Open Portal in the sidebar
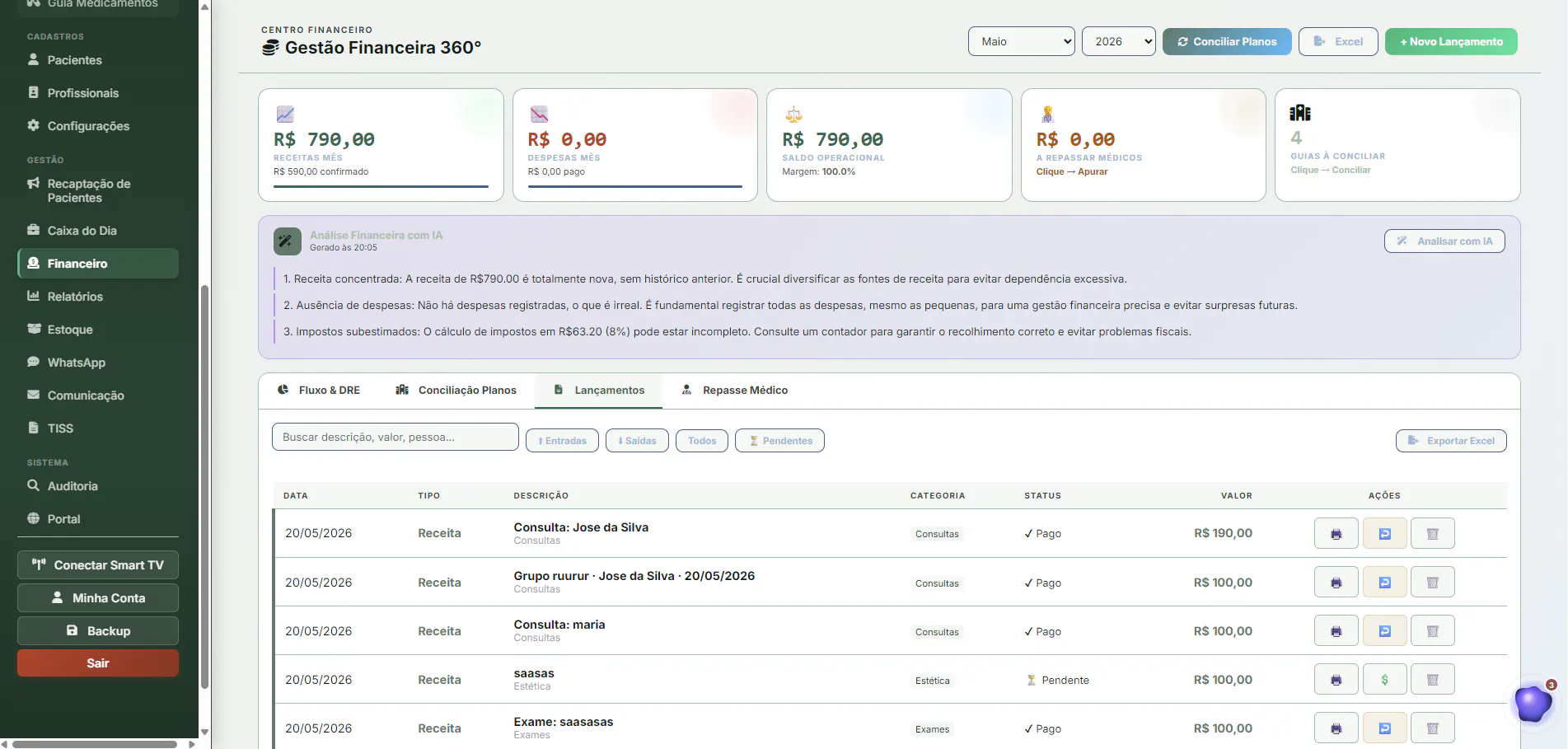1568x749 pixels. 98,519
